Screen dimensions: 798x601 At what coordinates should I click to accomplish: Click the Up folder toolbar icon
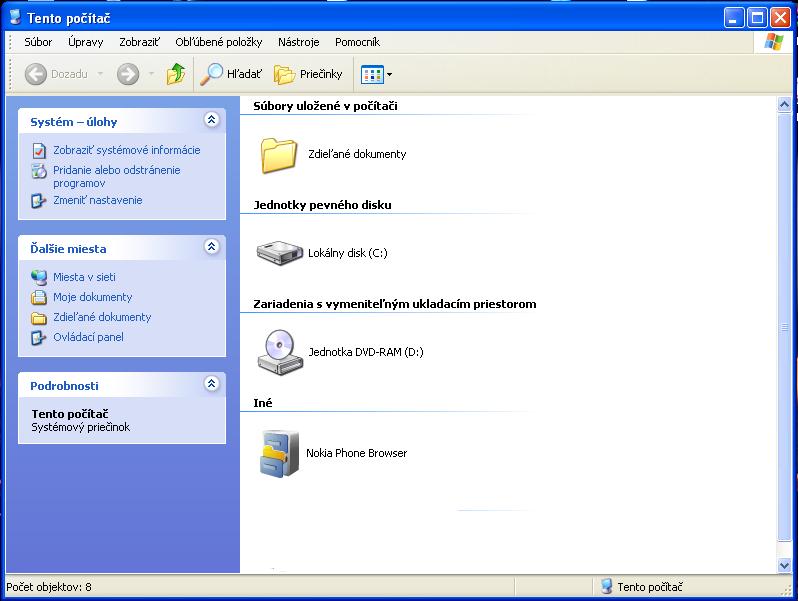tap(176, 74)
